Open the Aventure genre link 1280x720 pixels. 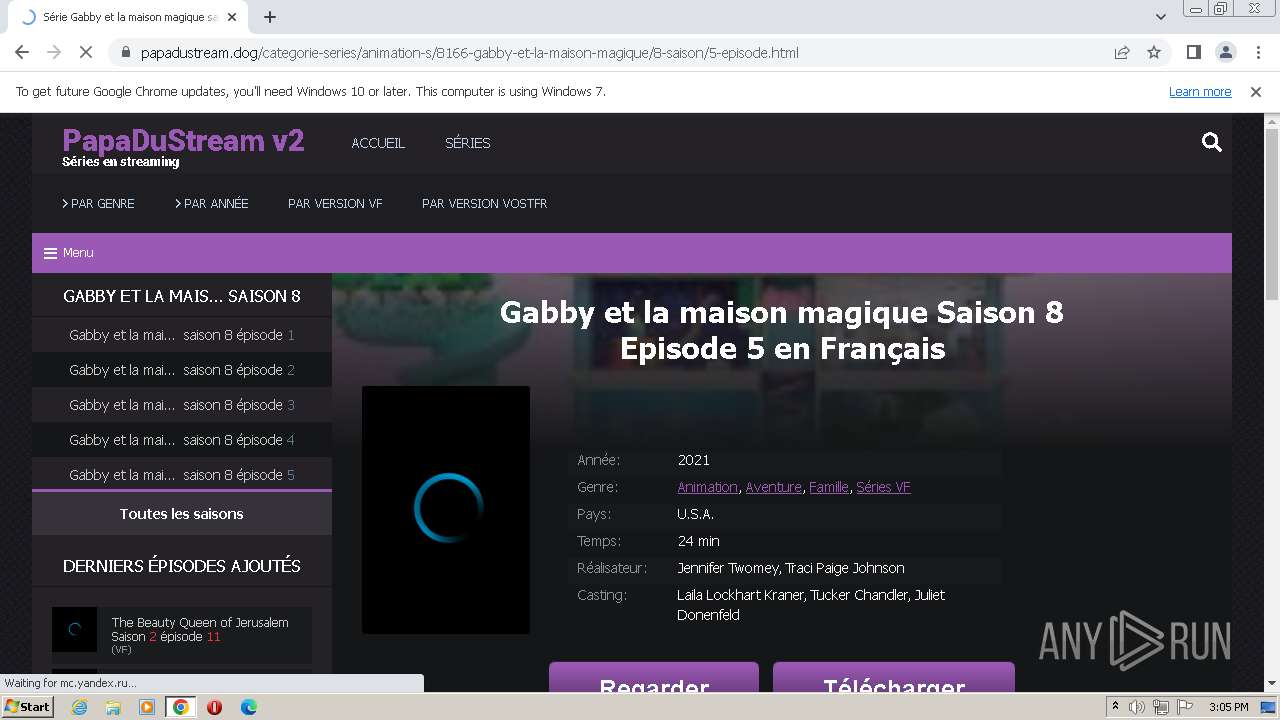click(x=773, y=487)
